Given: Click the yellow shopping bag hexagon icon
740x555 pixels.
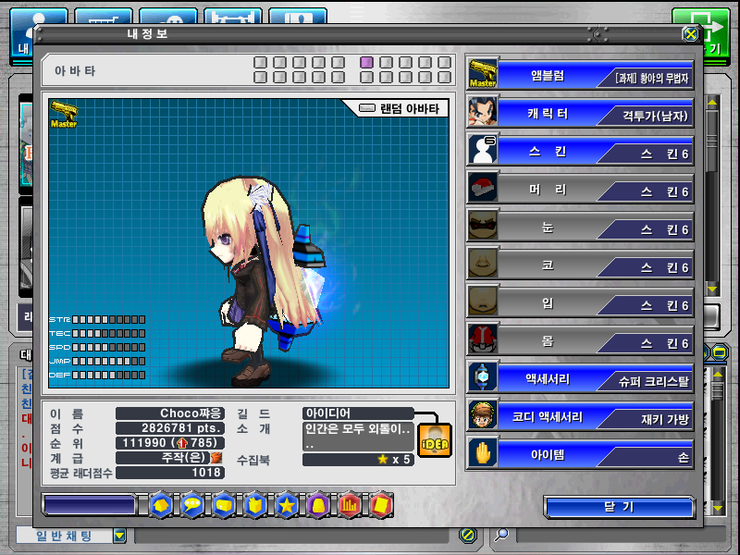Looking at the screenshot, I should pos(255,506).
